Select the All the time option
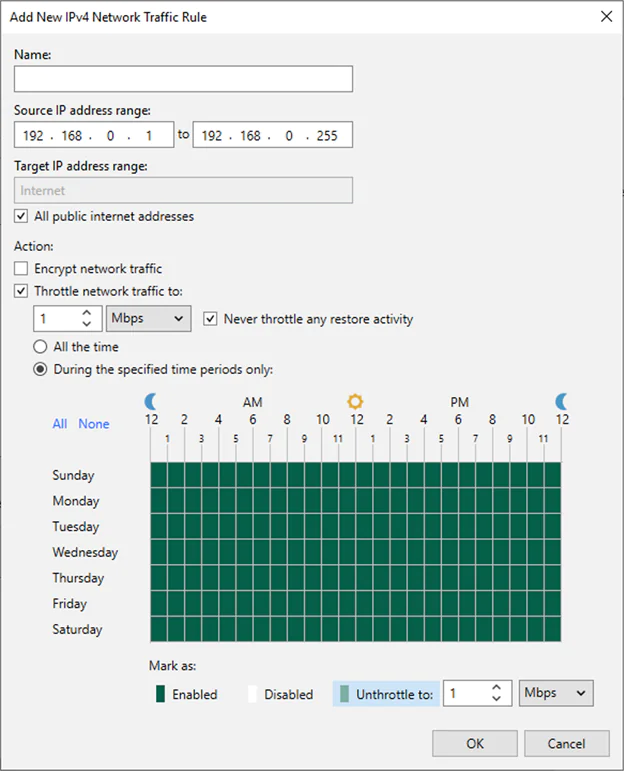This screenshot has width=624, height=771. click(x=40, y=347)
